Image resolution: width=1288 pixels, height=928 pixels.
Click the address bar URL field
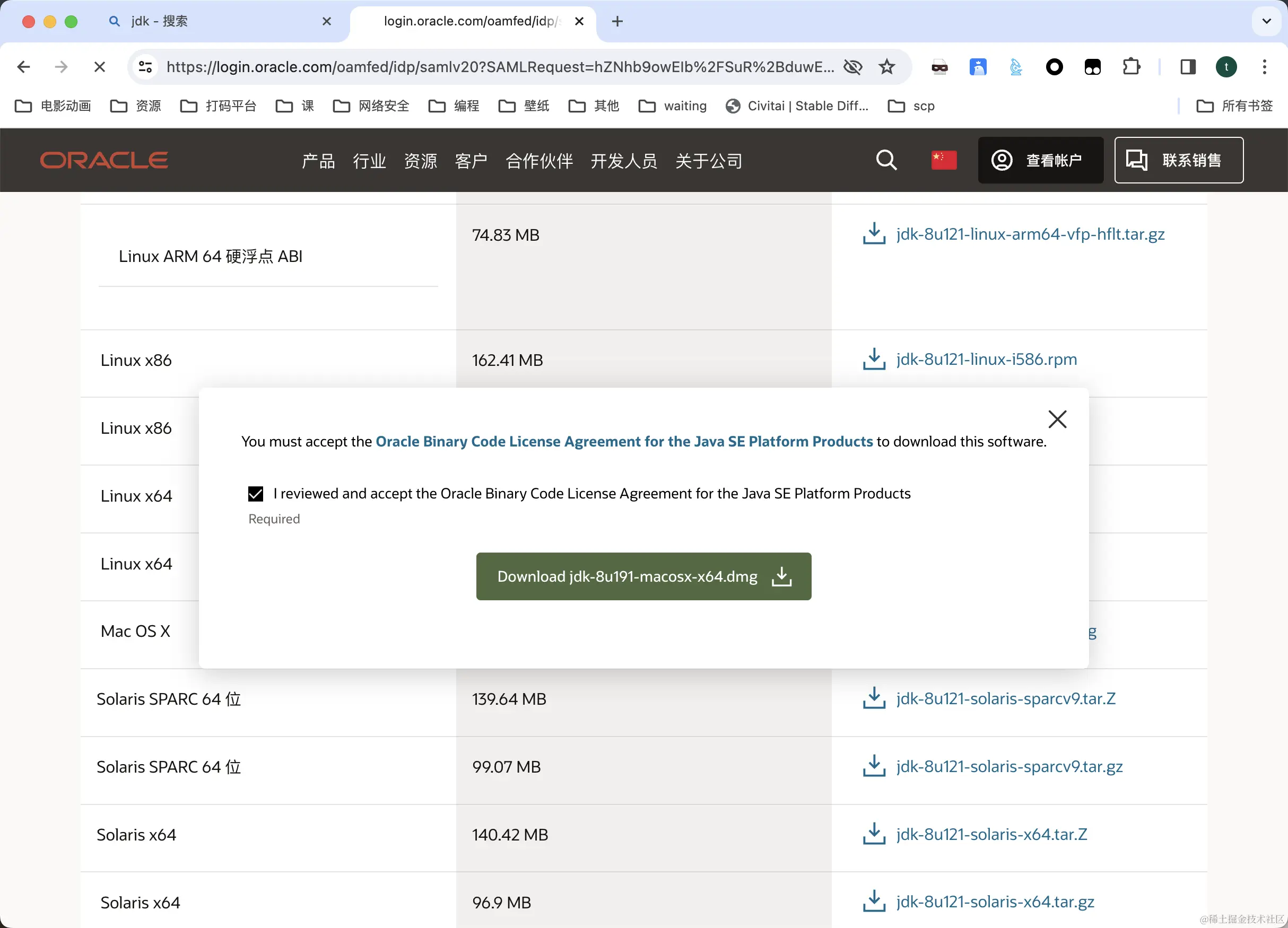pos(500,67)
